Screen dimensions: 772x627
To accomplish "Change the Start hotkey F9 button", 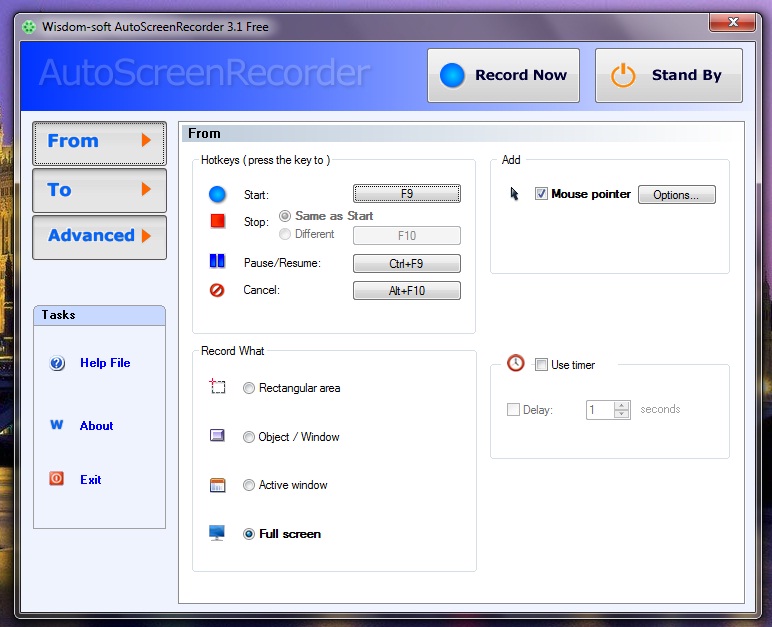I will coord(407,194).
